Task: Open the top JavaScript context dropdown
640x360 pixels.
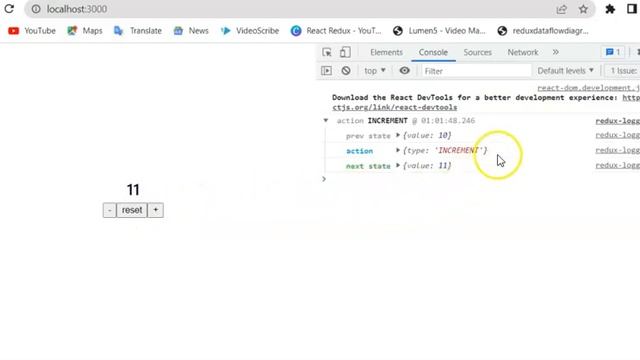Action: [375, 71]
